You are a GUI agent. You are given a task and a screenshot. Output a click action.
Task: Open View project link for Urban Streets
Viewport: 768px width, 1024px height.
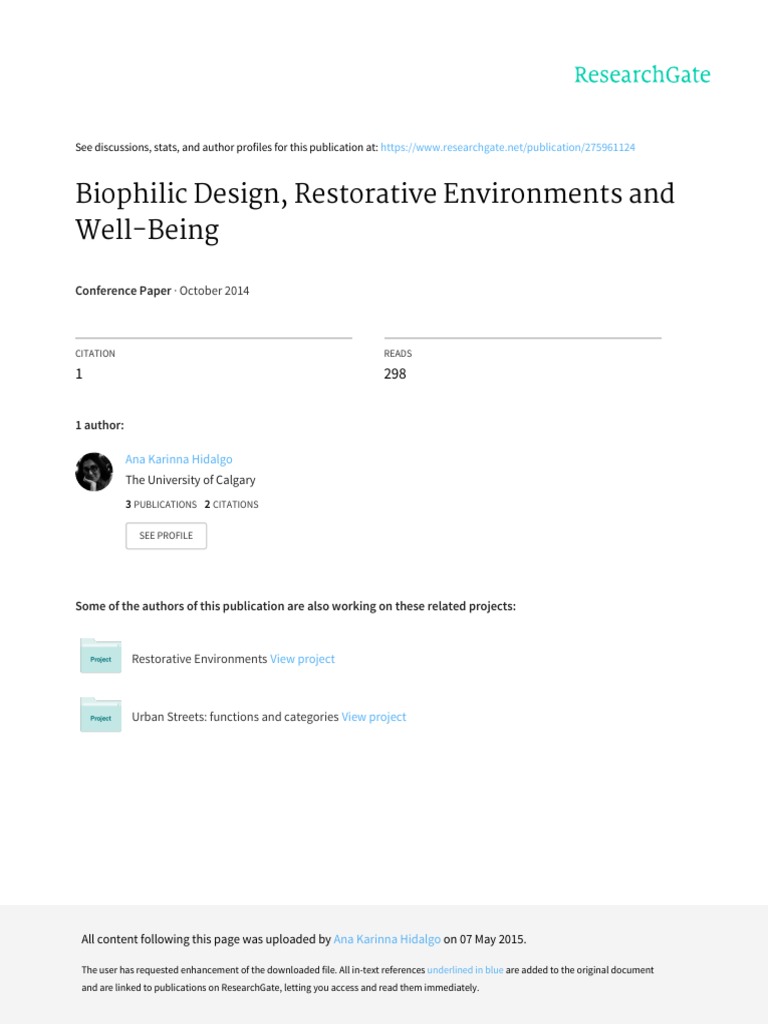374,717
